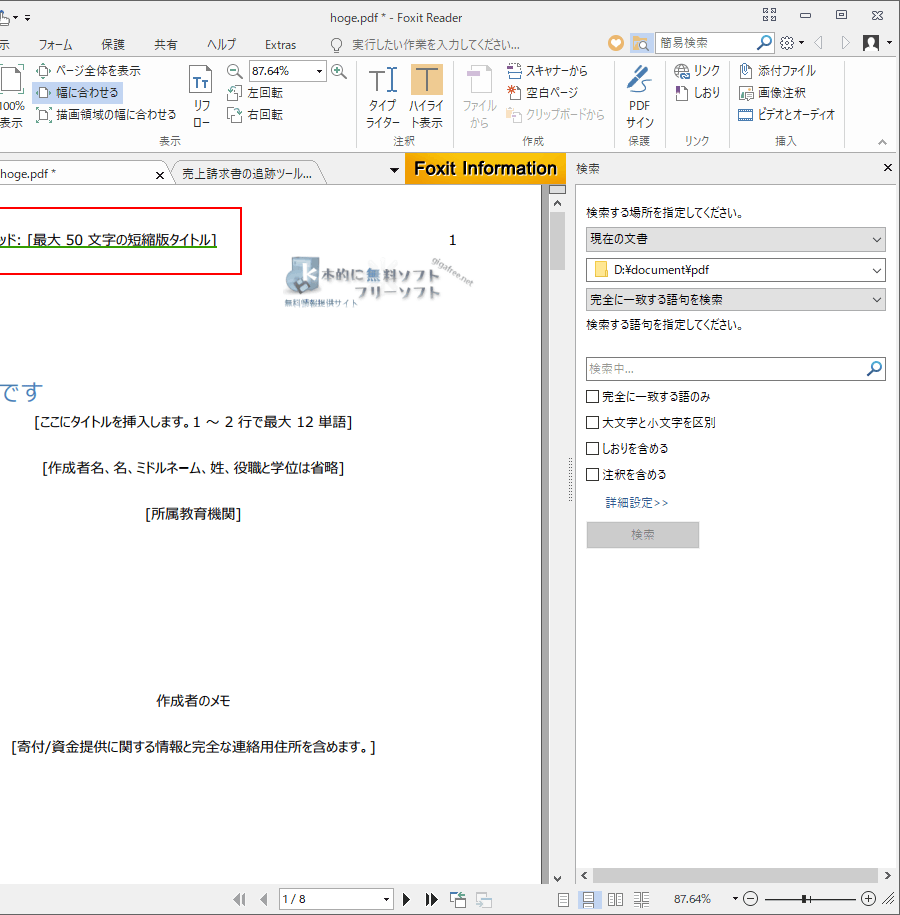Switch to the 売上請求書の追跡ツール tab
This screenshot has width=900, height=915.
(247, 173)
